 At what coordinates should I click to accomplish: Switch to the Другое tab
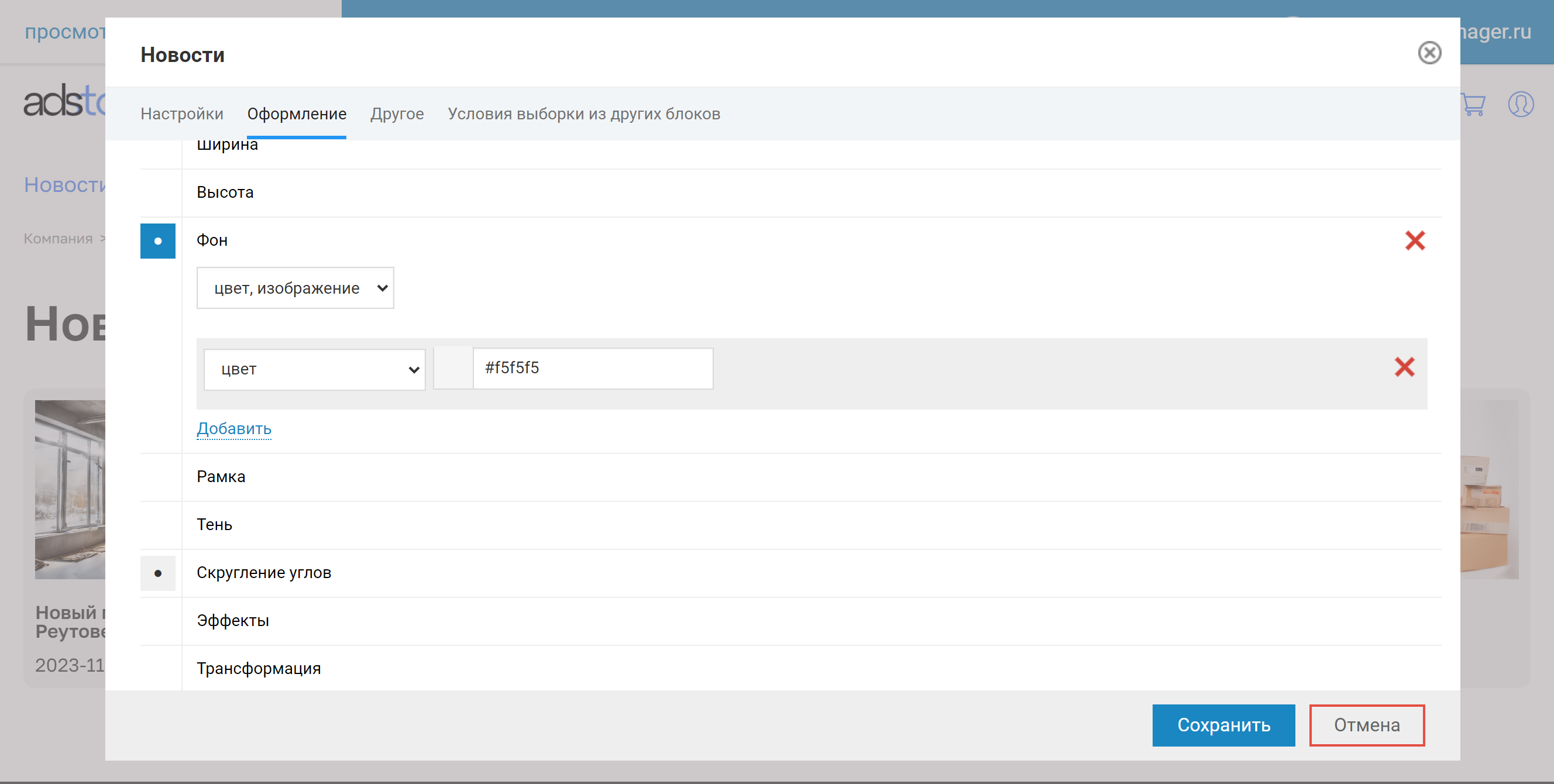(x=397, y=114)
